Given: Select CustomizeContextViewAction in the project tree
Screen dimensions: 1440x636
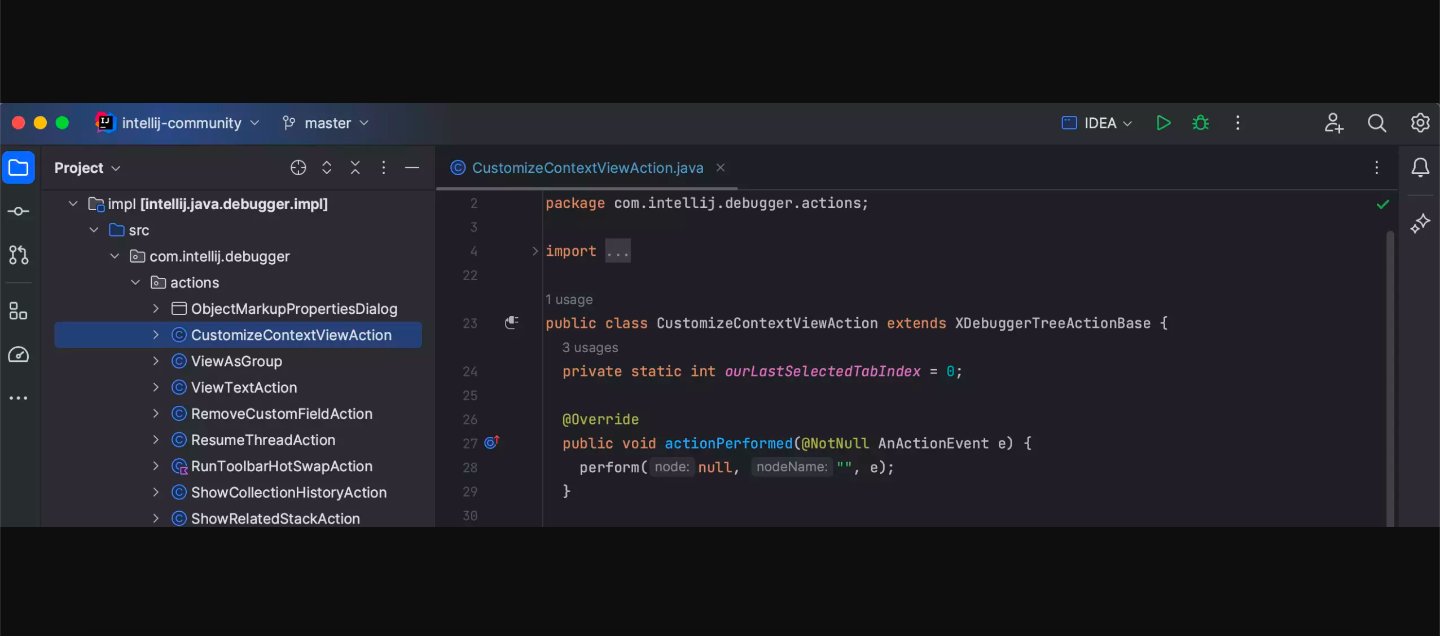Looking at the screenshot, I should (x=238, y=335).
